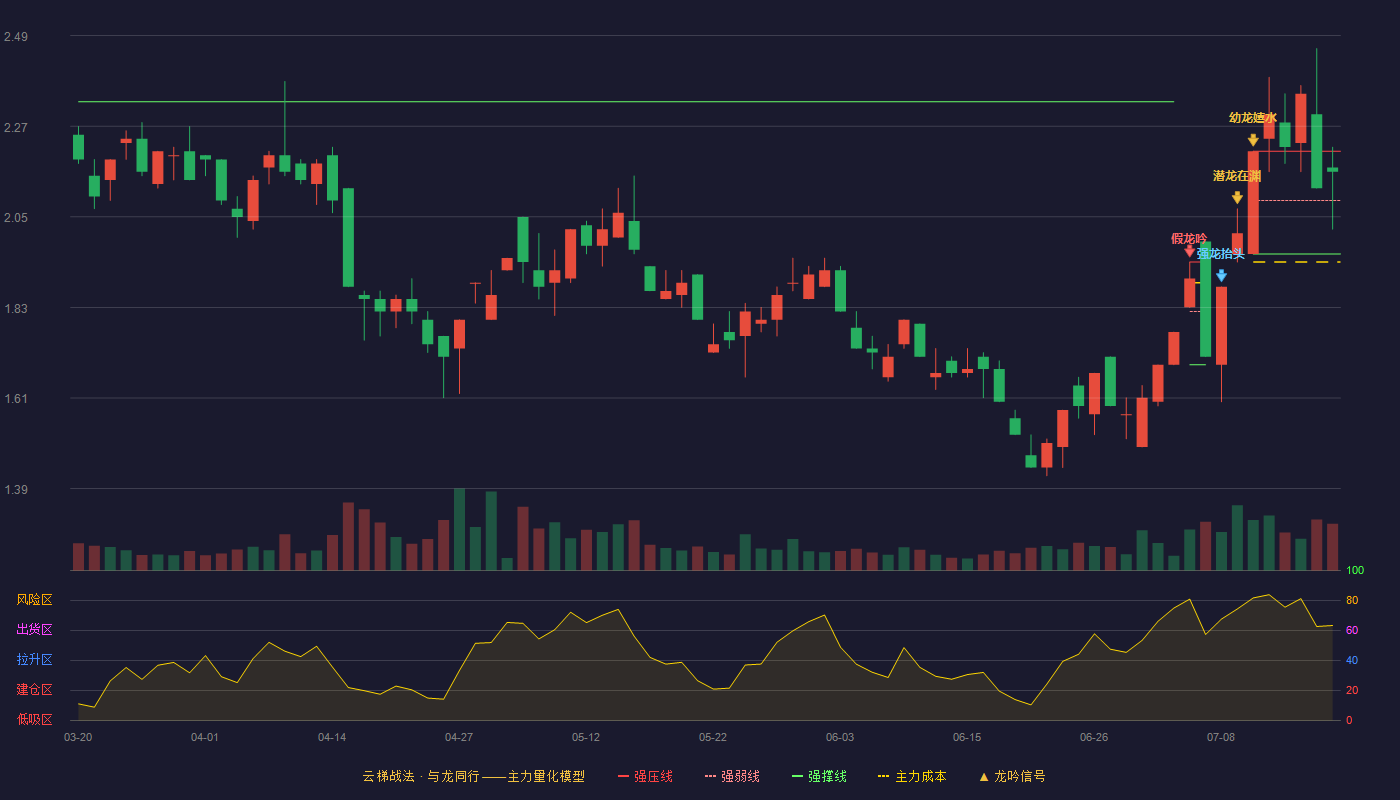Image resolution: width=1400 pixels, height=800 pixels.
Task: Click the 低吸区 zone label
Action: pos(34,720)
